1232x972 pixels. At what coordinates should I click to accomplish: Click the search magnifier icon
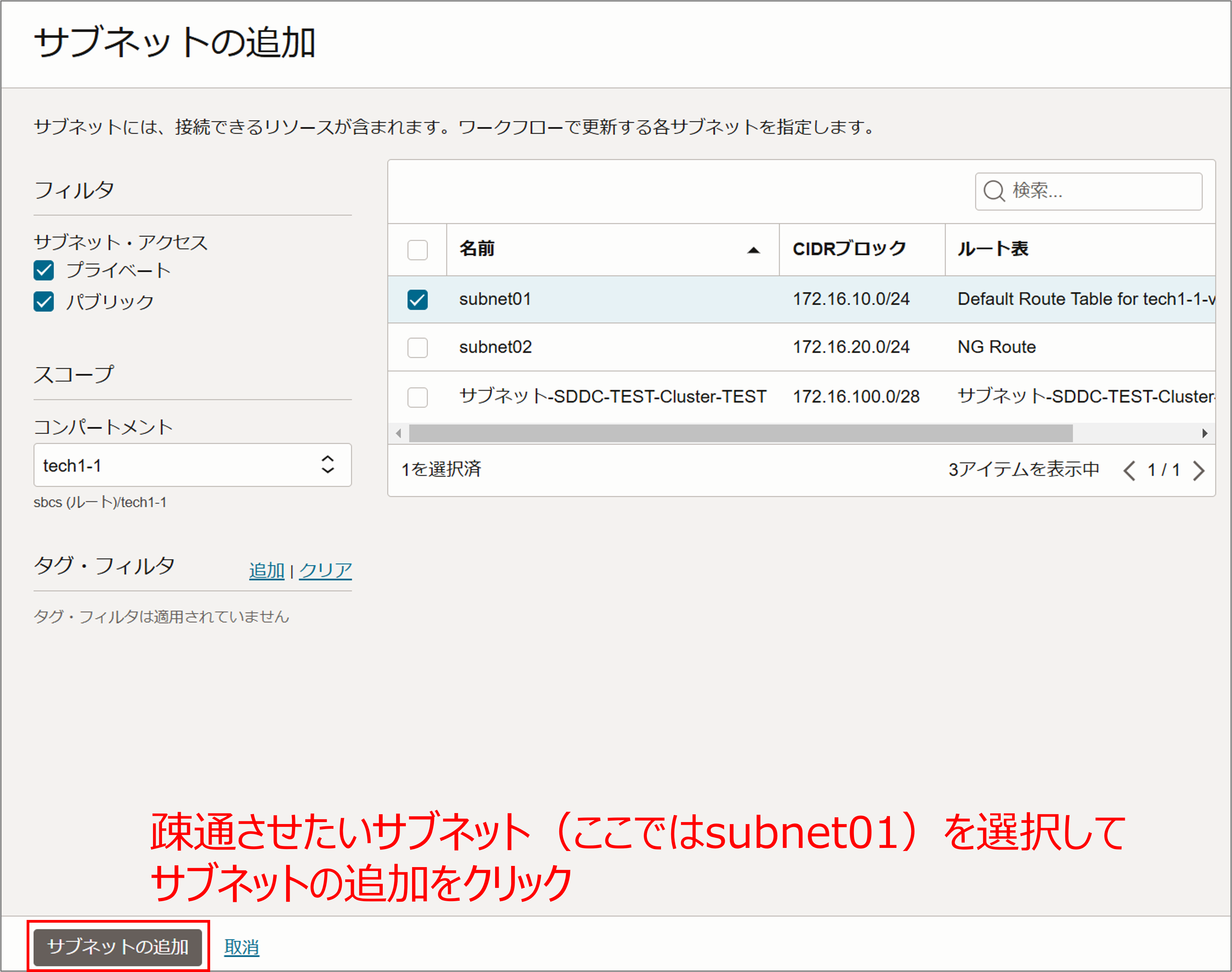click(994, 191)
